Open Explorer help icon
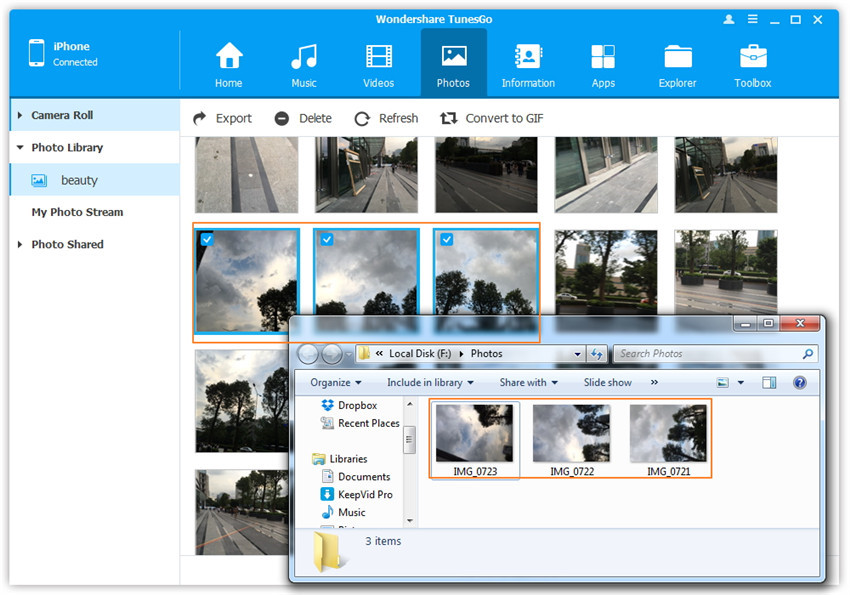The image size is (850, 595). click(x=800, y=383)
